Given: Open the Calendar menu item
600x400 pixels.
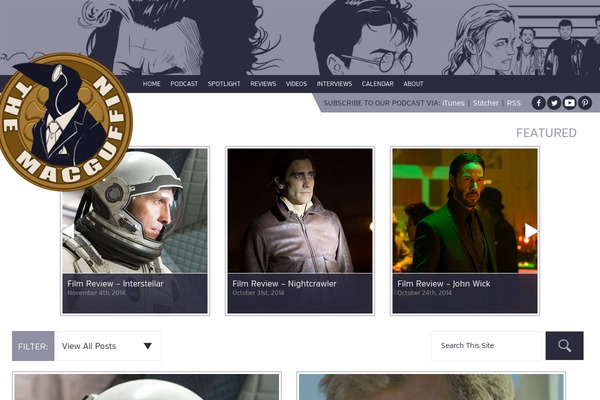Looking at the screenshot, I should point(378,84).
